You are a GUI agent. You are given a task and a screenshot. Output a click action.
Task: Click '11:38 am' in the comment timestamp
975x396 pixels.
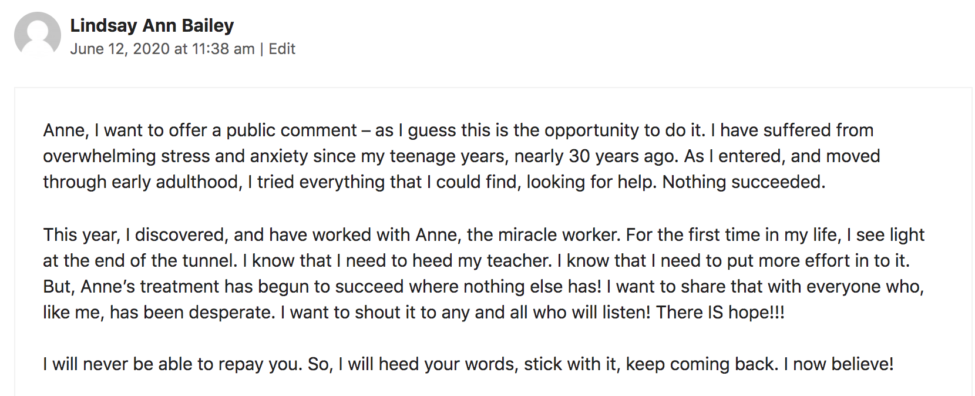coord(222,49)
